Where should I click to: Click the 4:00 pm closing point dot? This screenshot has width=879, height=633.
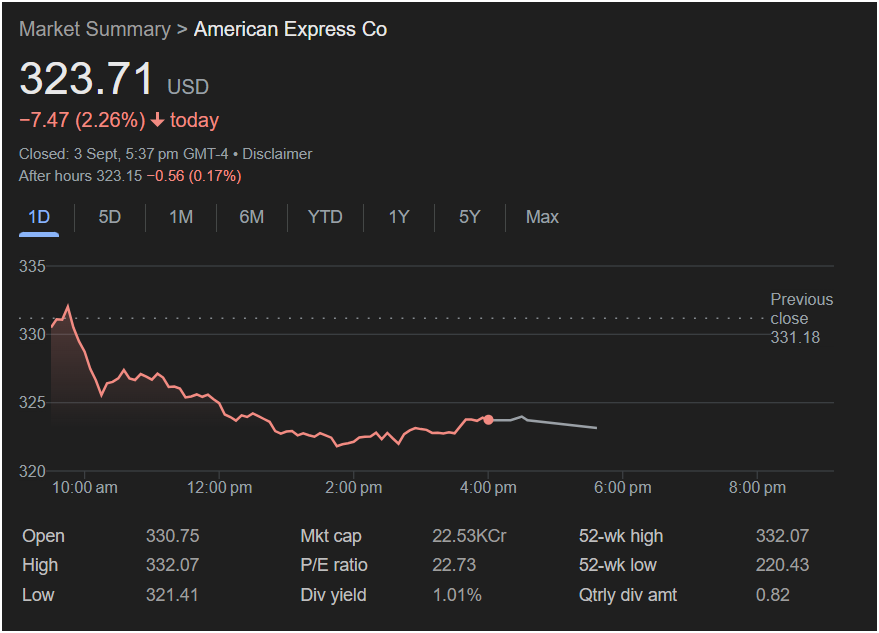[488, 419]
